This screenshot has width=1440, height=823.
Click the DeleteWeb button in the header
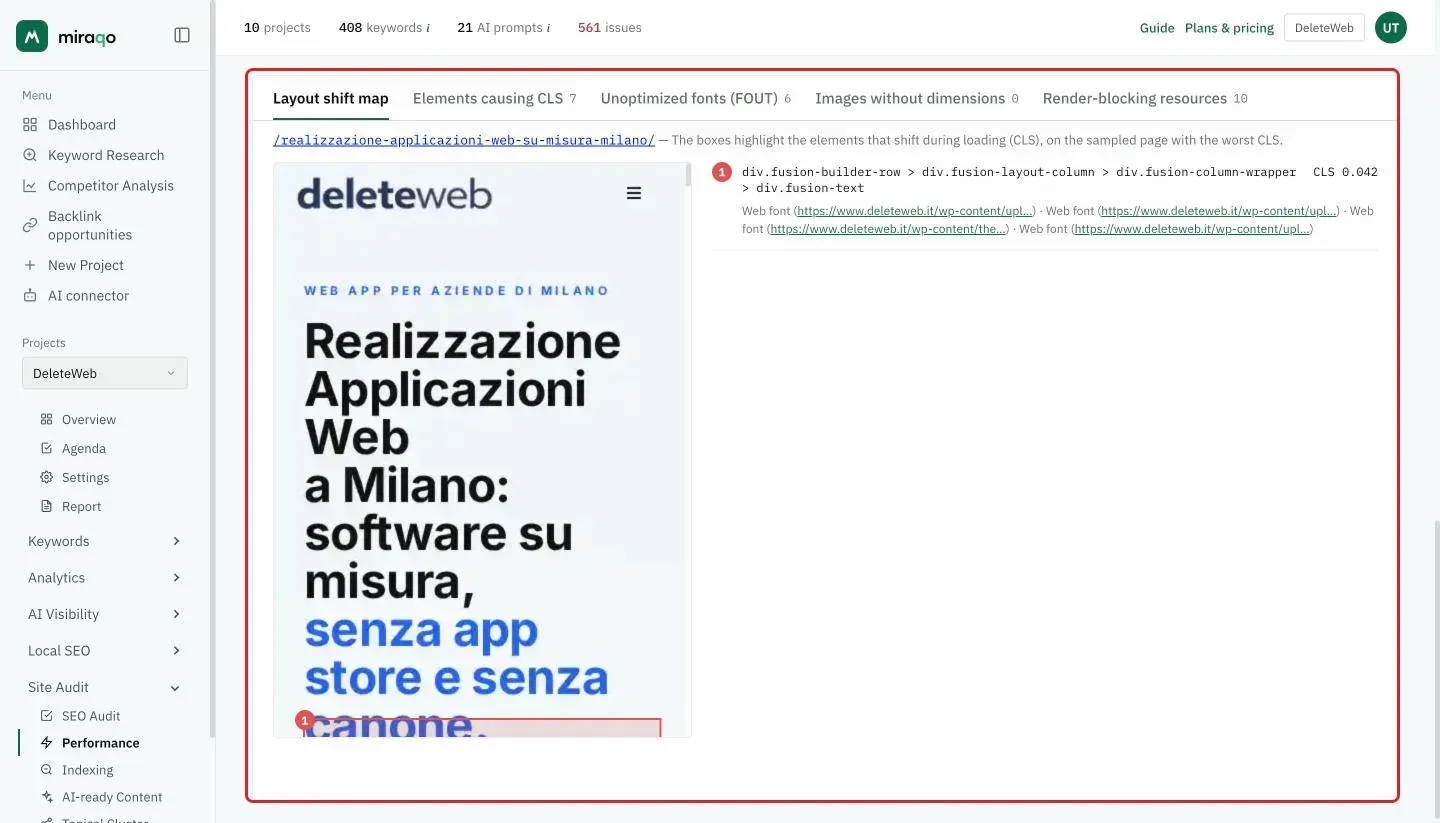(x=1324, y=28)
